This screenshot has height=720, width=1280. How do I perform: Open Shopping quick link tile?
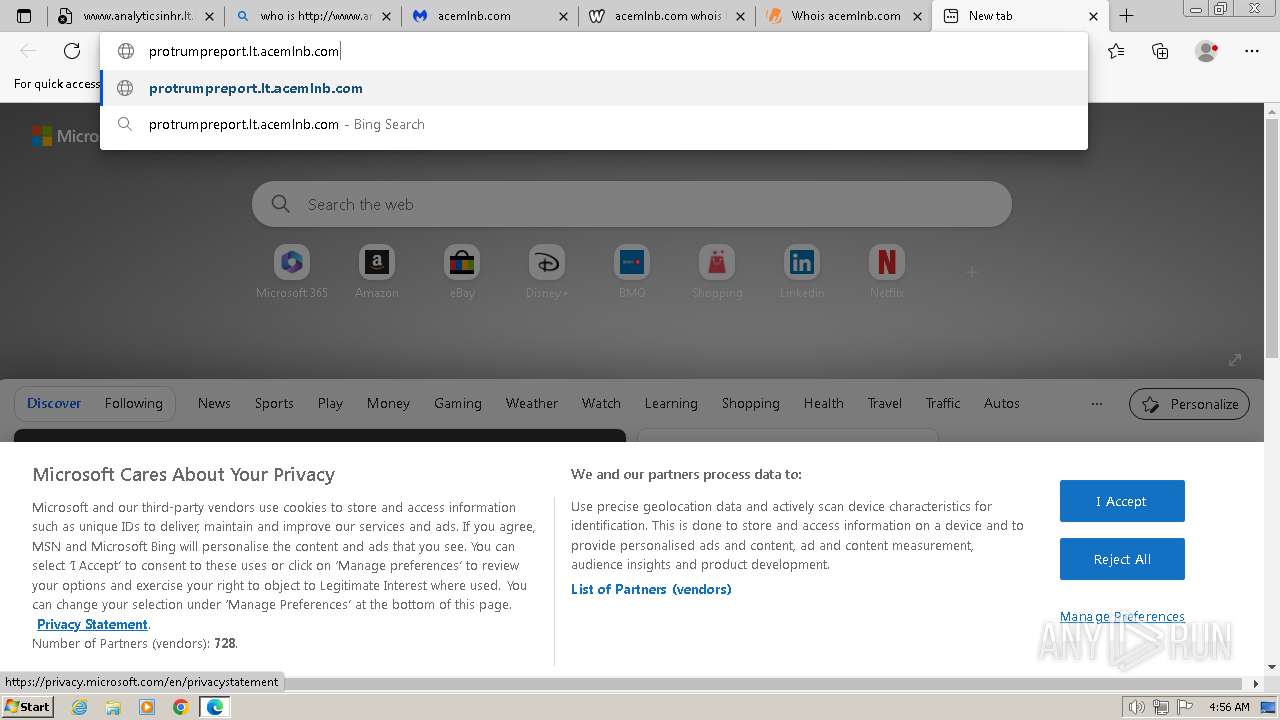coord(717,272)
